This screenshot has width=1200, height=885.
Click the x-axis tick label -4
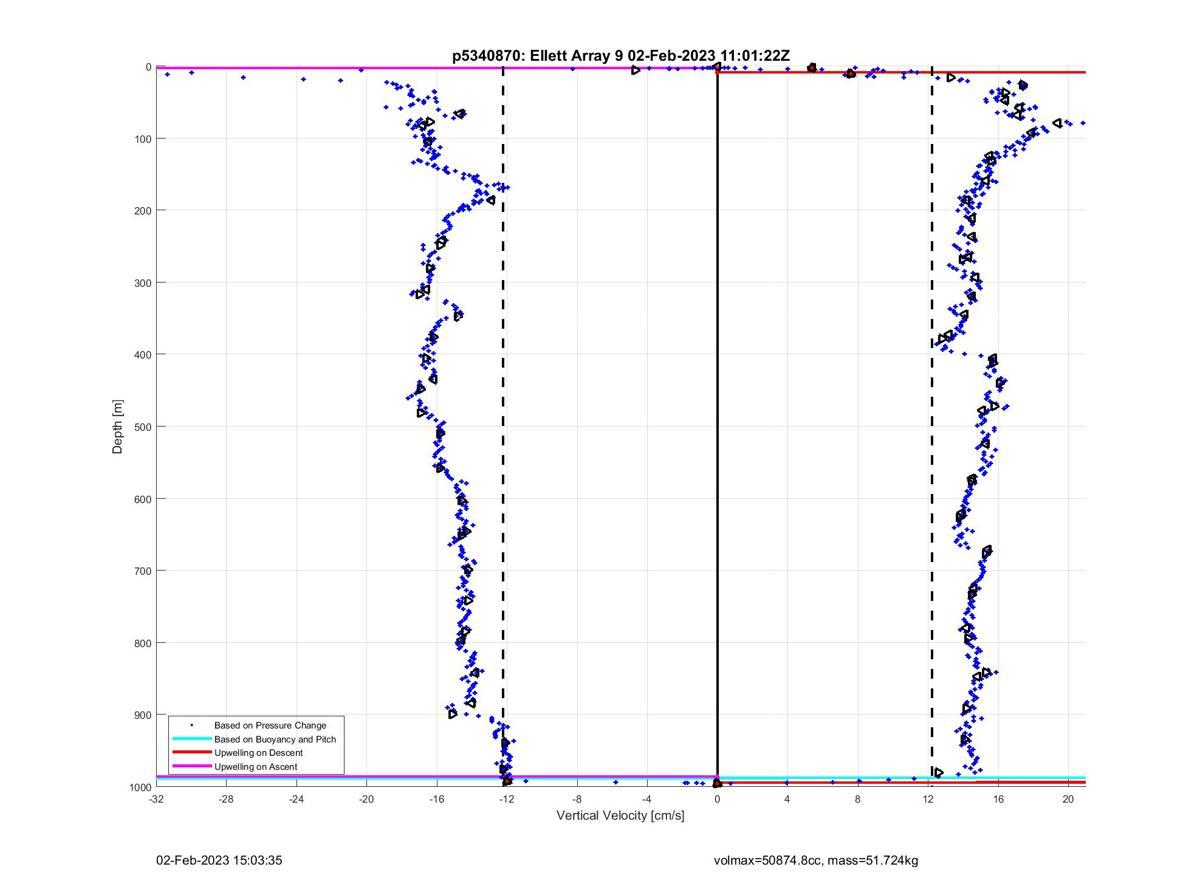(x=647, y=799)
